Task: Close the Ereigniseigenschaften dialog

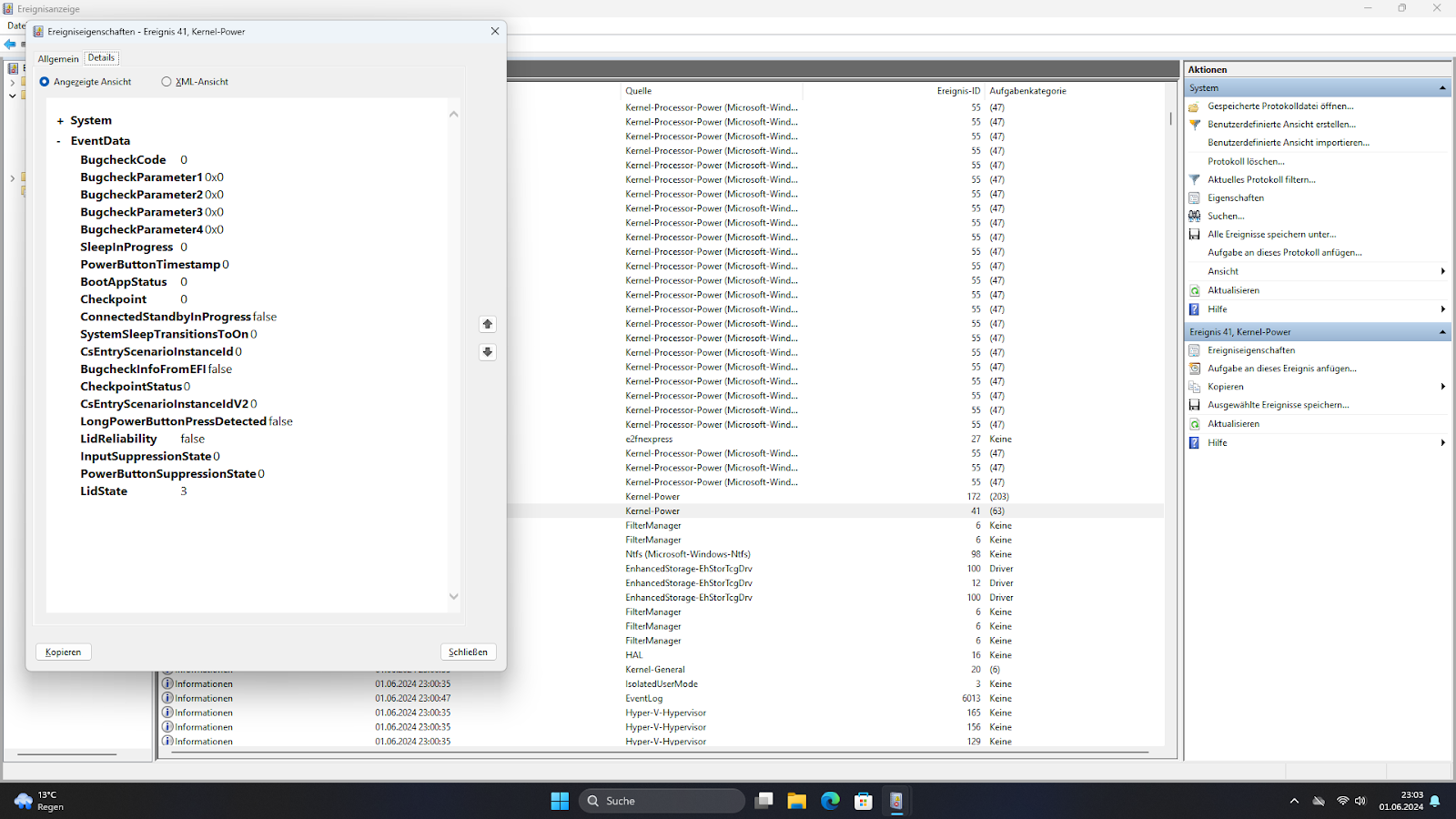Action: 495,31
